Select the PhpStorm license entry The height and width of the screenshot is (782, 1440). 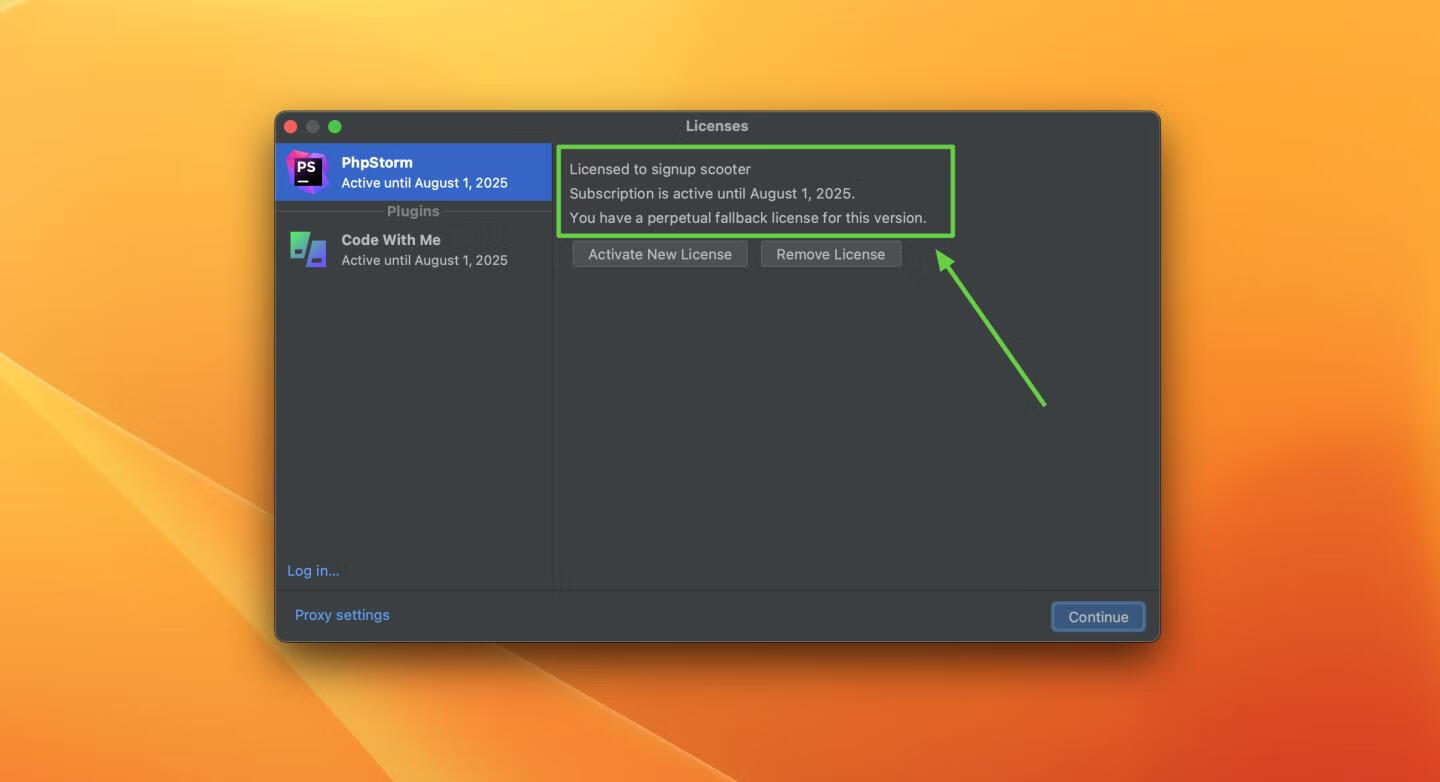point(414,172)
